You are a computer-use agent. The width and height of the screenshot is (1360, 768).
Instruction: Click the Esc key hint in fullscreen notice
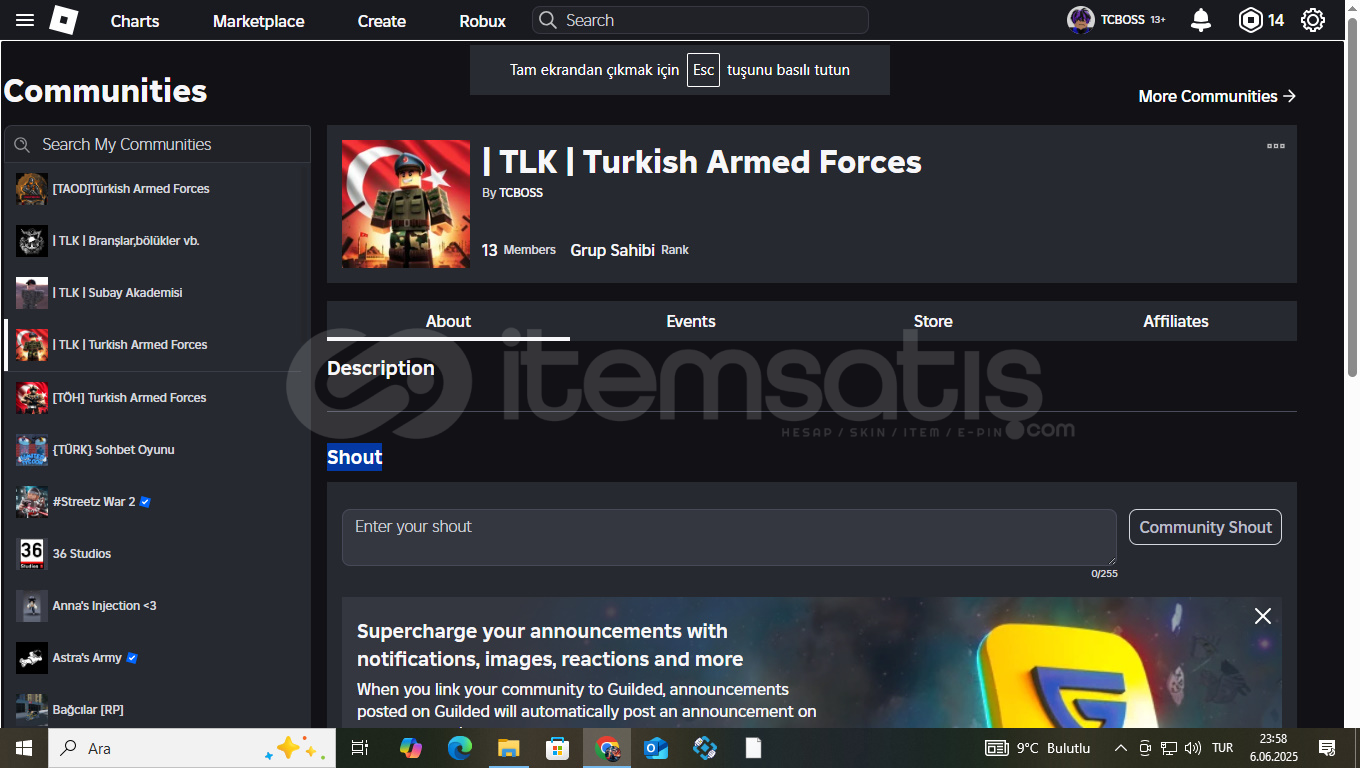tap(703, 70)
